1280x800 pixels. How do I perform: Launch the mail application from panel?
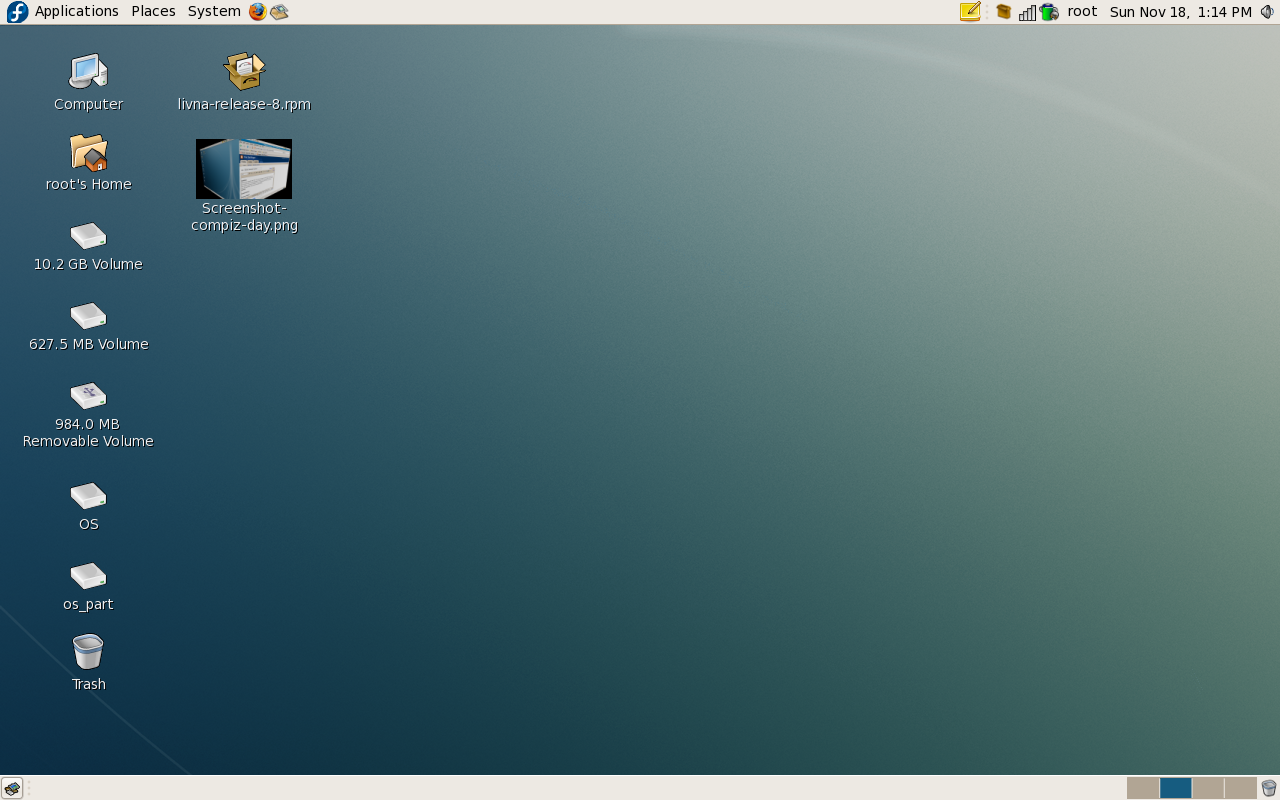click(x=280, y=12)
